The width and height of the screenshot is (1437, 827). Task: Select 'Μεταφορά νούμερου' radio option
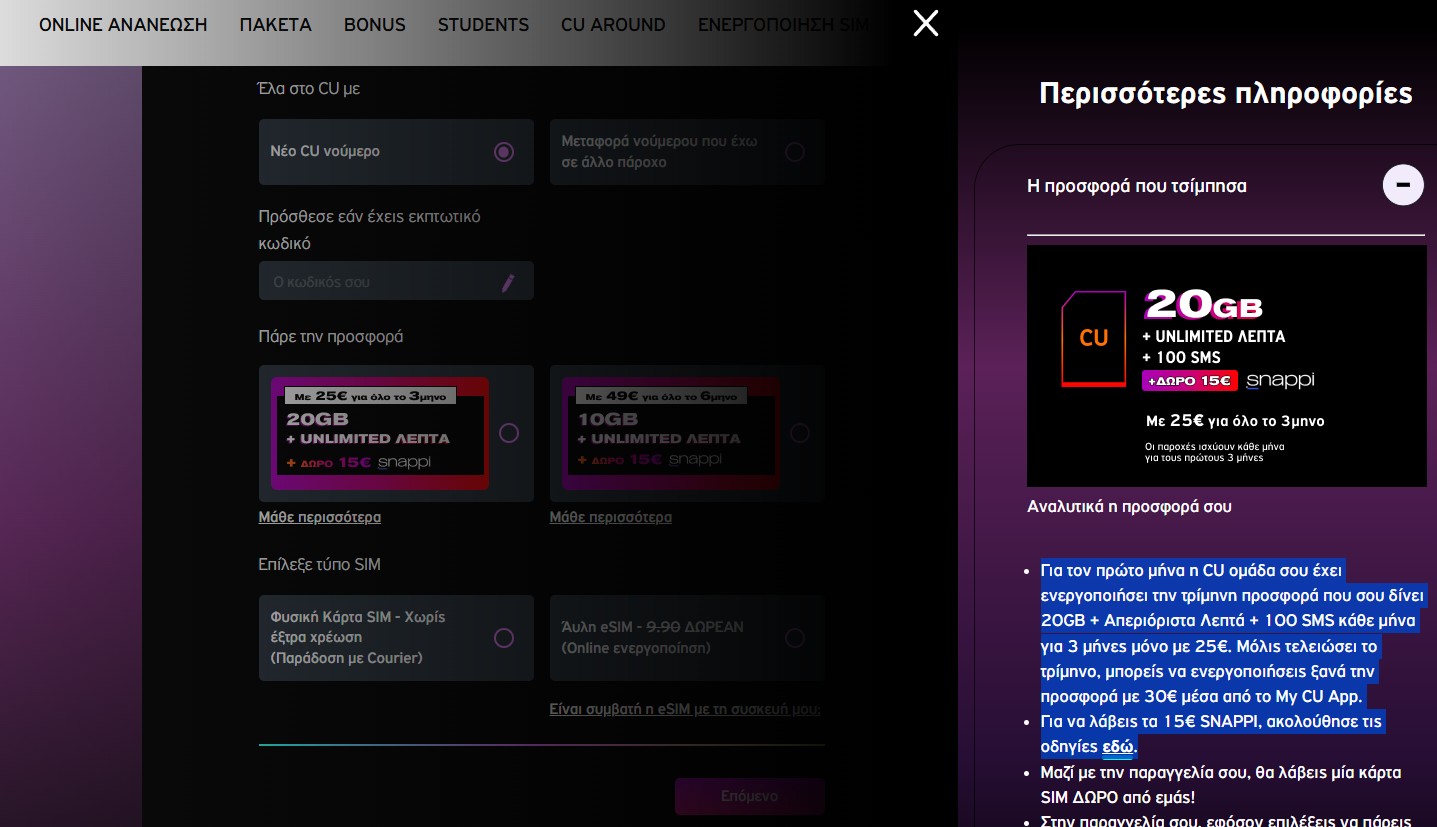794,152
